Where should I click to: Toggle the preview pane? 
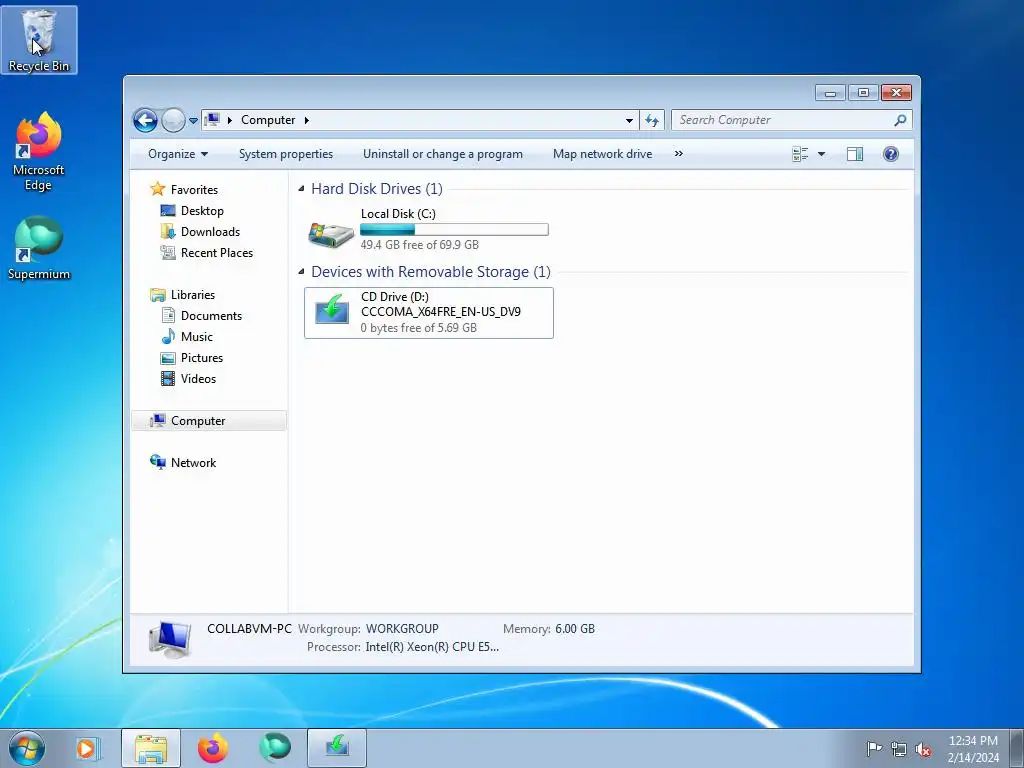coord(855,154)
